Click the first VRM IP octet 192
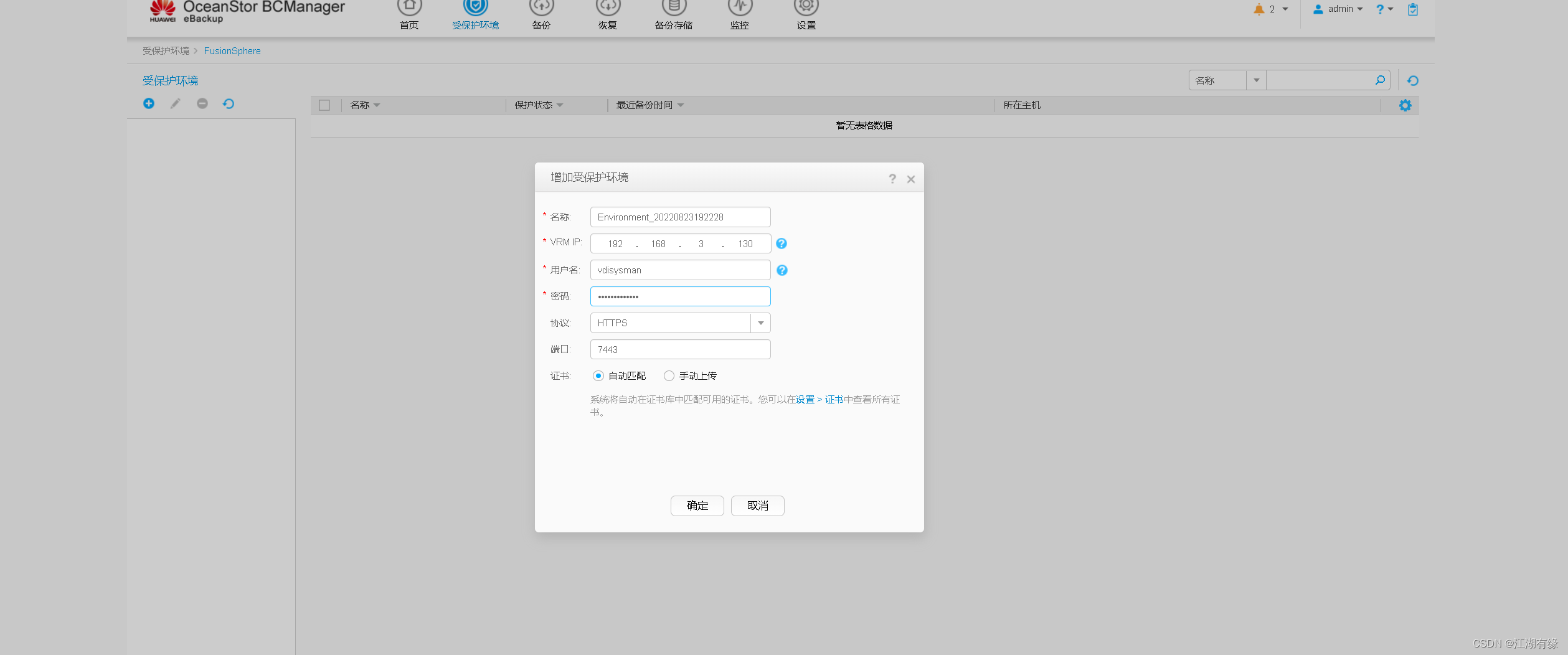 click(615, 244)
